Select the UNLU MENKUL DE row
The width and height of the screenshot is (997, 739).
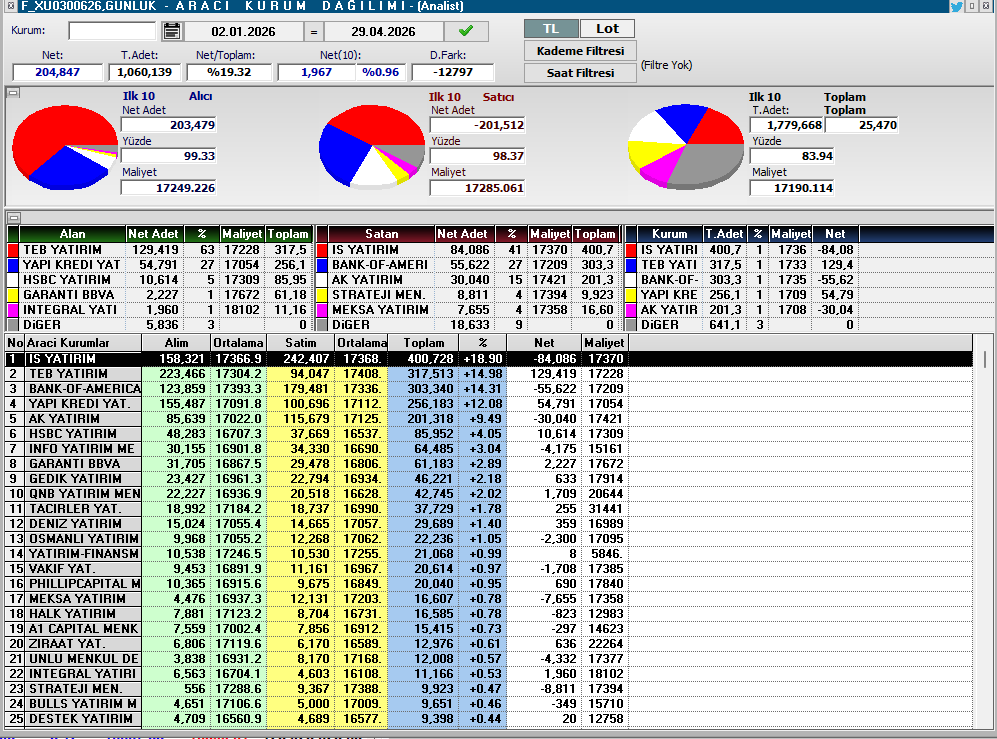pyautogui.click(x=488, y=659)
